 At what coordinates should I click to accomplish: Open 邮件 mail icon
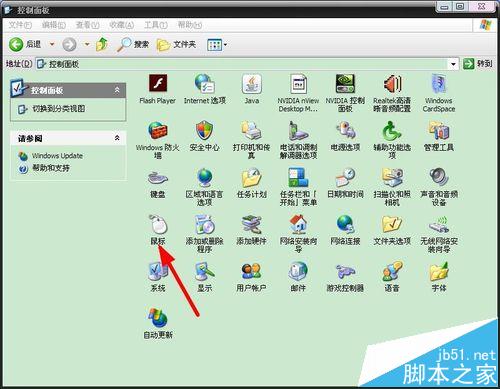pyautogui.click(x=298, y=271)
